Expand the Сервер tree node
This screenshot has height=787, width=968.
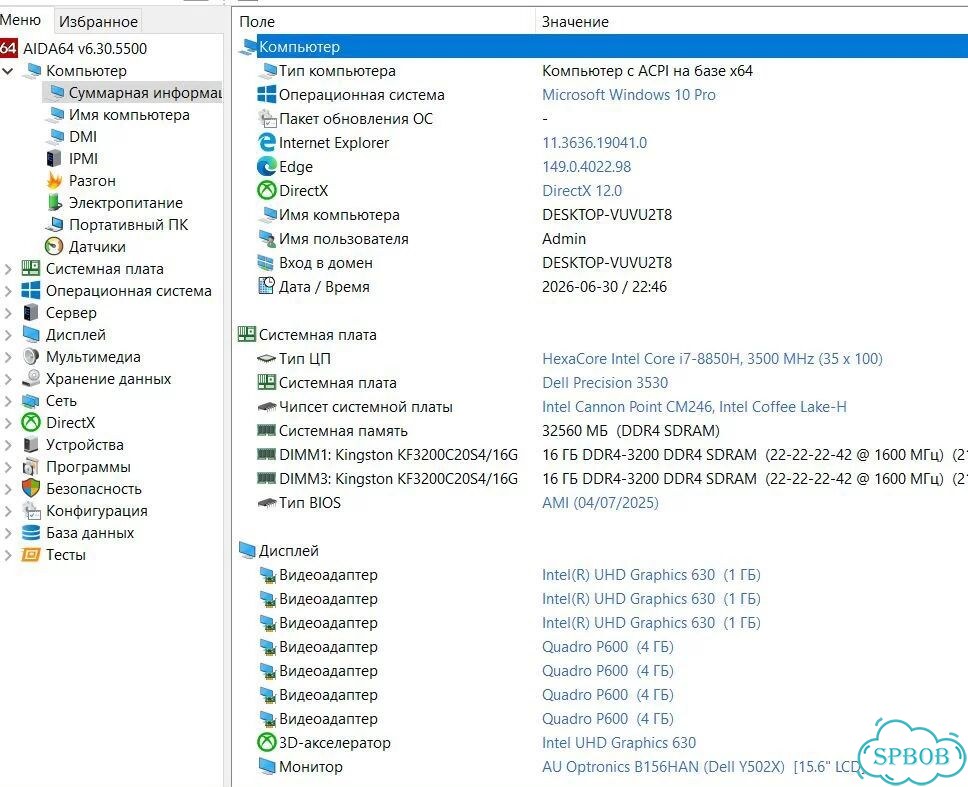point(7,313)
